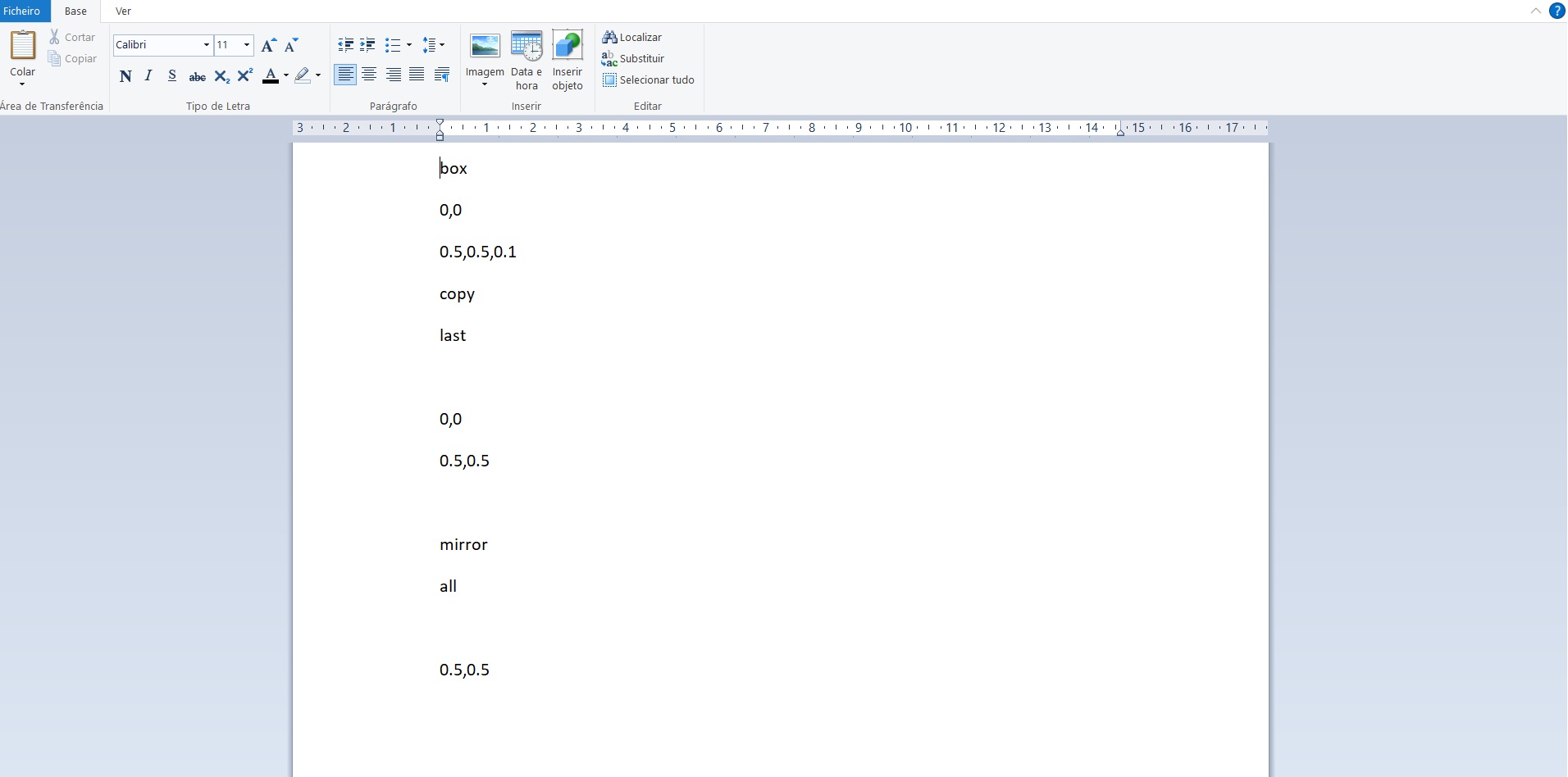The image size is (1568, 777).
Task: Align text to the right
Action: 394,75
